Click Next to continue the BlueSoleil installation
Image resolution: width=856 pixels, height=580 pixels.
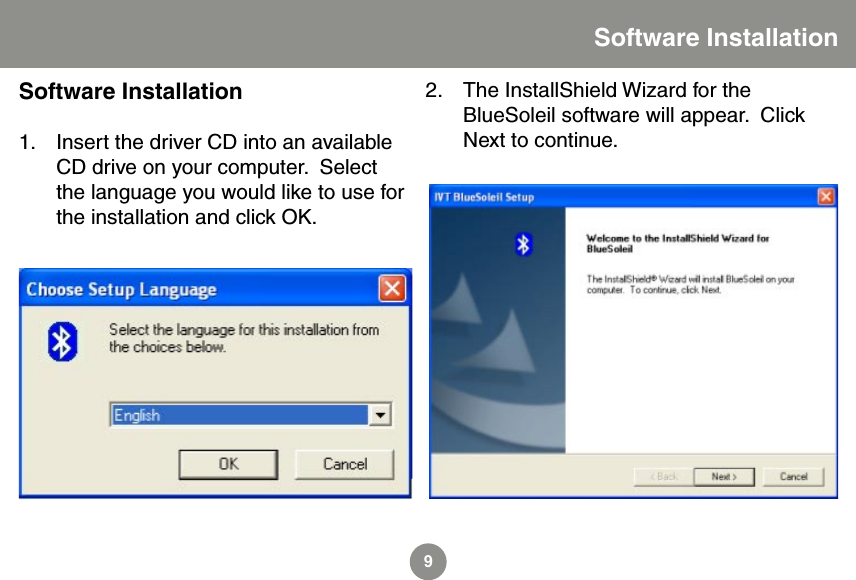[x=723, y=476]
